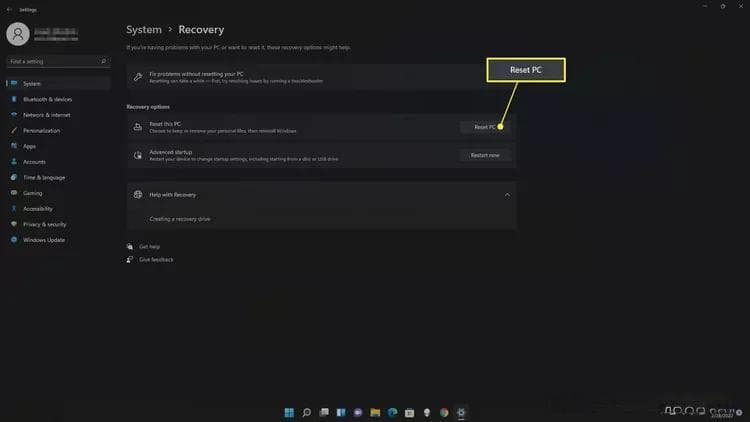Viewport: 750px width, 422px height.
Task: Open Microsoft Store from the taskbar
Action: coord(409,412)
